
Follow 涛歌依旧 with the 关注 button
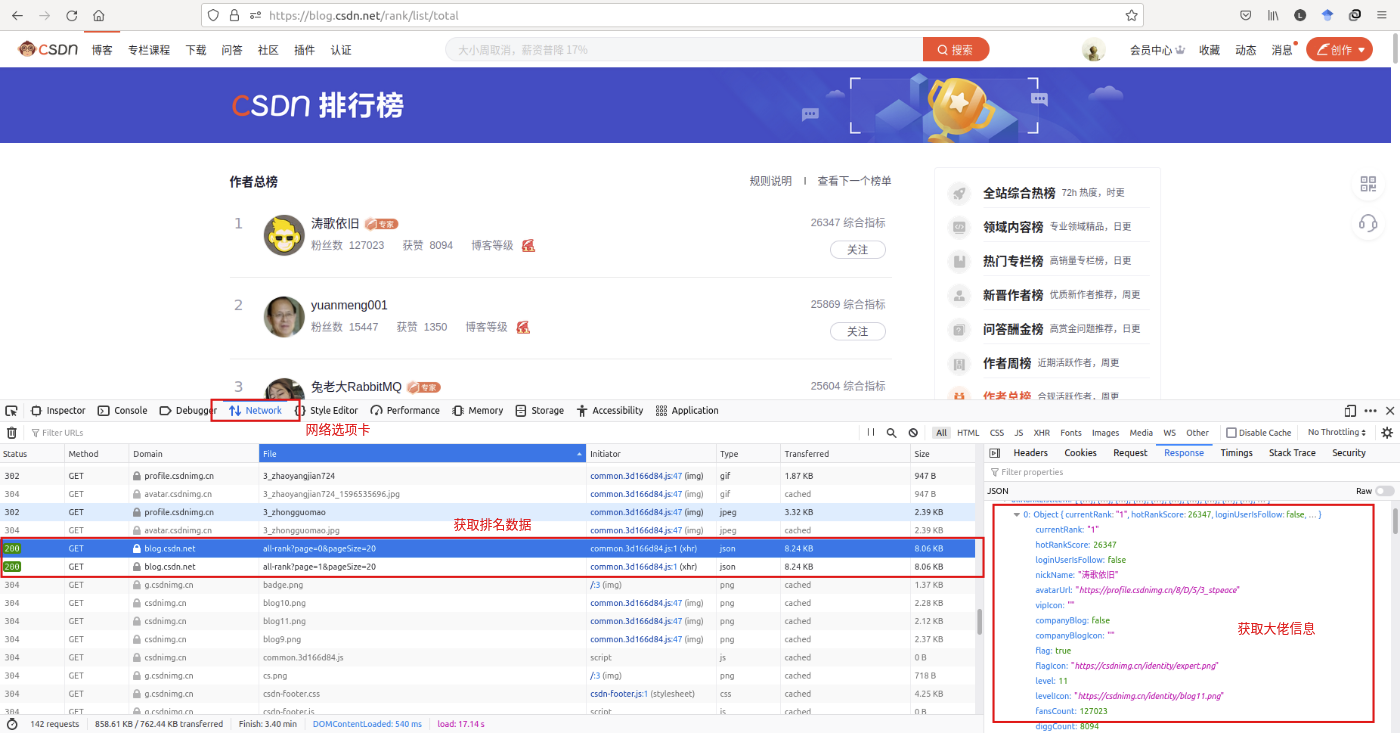(857, 249)
